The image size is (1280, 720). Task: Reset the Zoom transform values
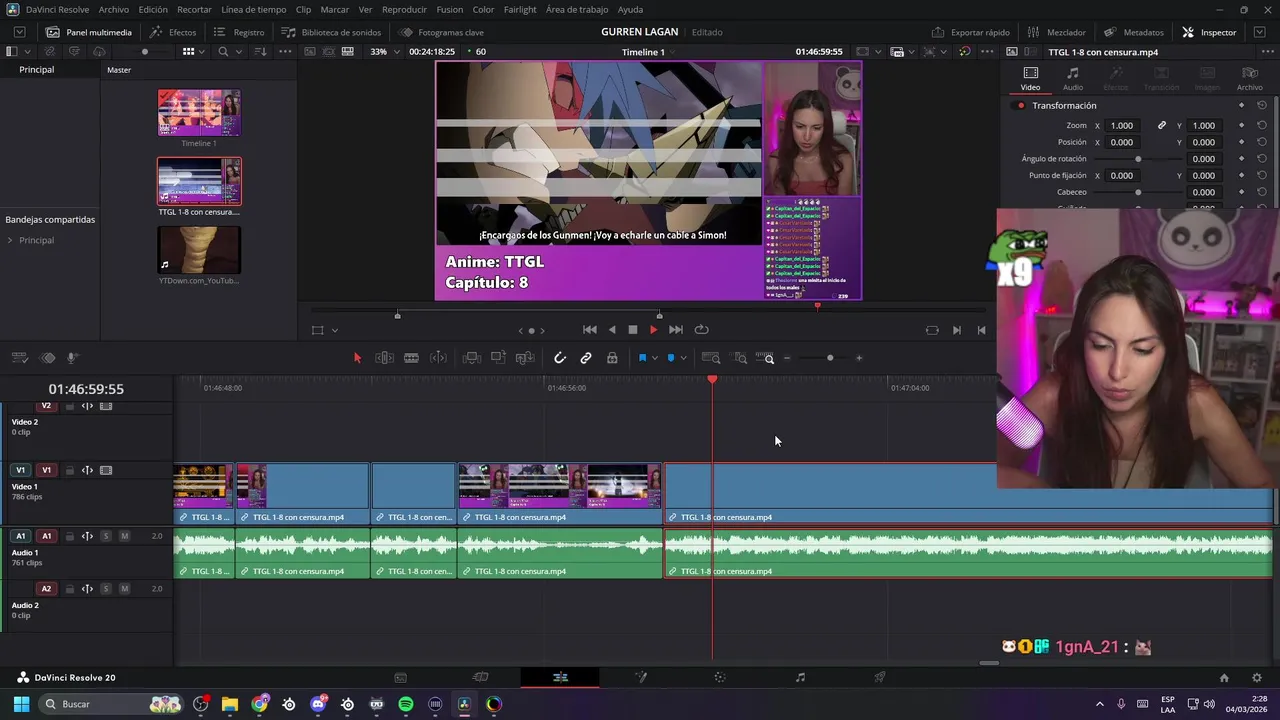[x=1261, y=125]
